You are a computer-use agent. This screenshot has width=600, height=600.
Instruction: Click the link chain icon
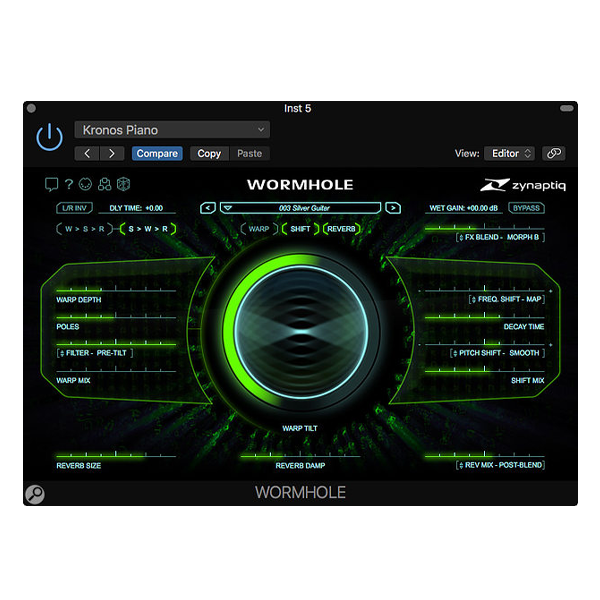coord(554,153)
